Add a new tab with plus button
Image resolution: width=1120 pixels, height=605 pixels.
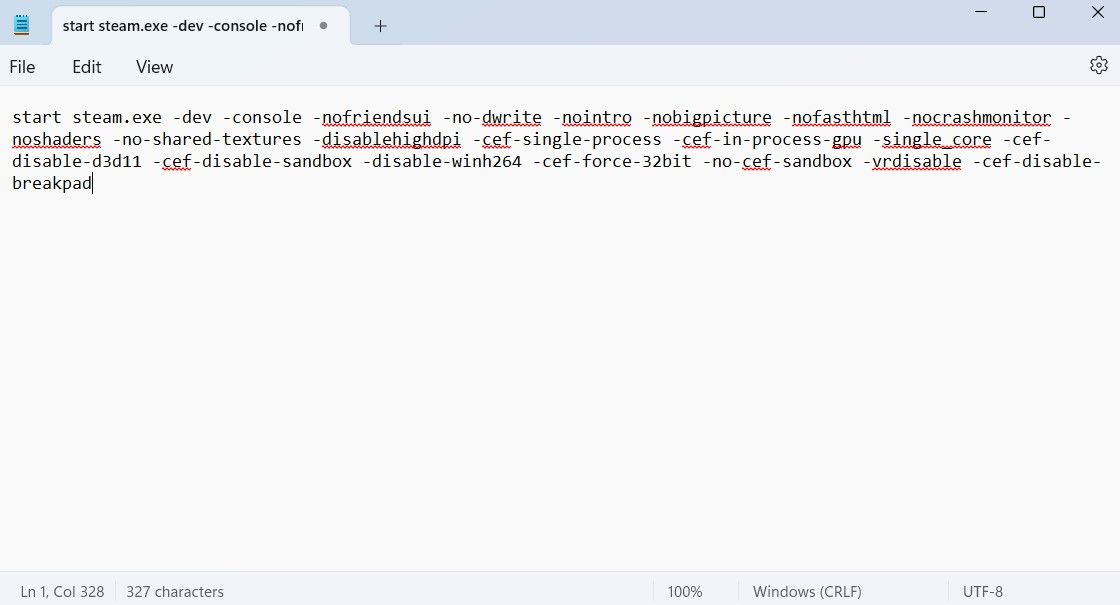click(380, 26)
